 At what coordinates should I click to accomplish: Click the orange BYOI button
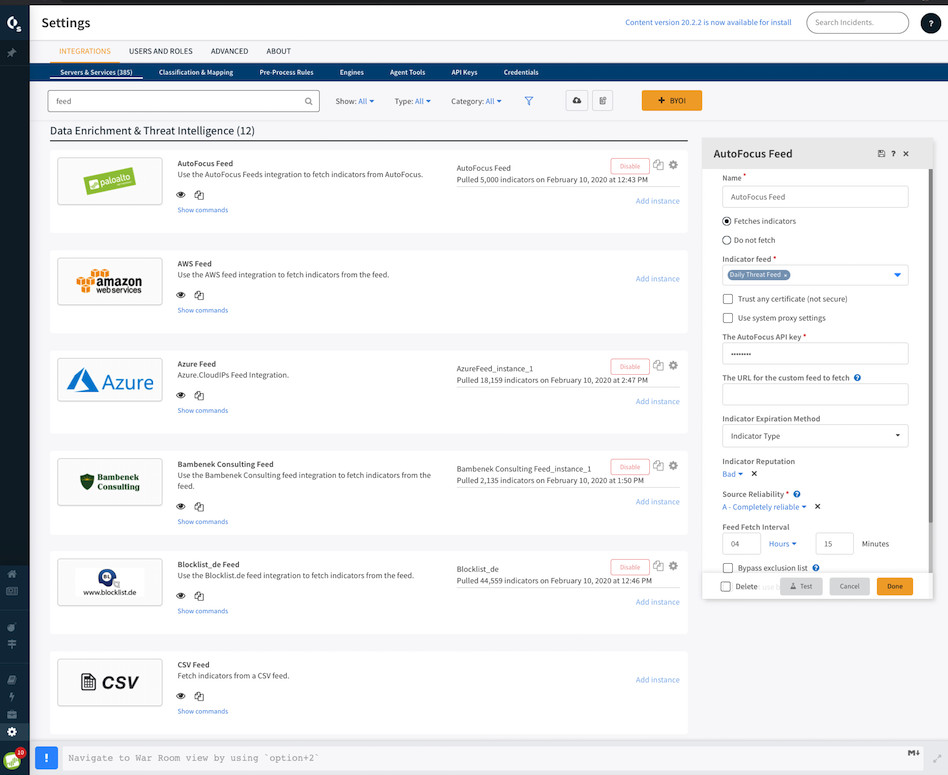pos(671,101)
